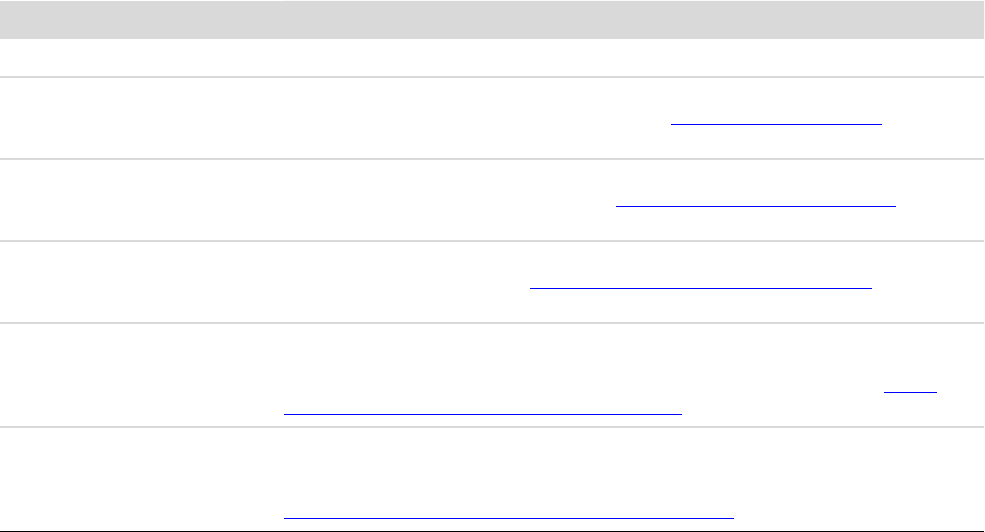Viewport: 985px width, 532px height.
Task: Follow the blue link in the third table row
Action: pyautogui.click(x=755, y=201)
